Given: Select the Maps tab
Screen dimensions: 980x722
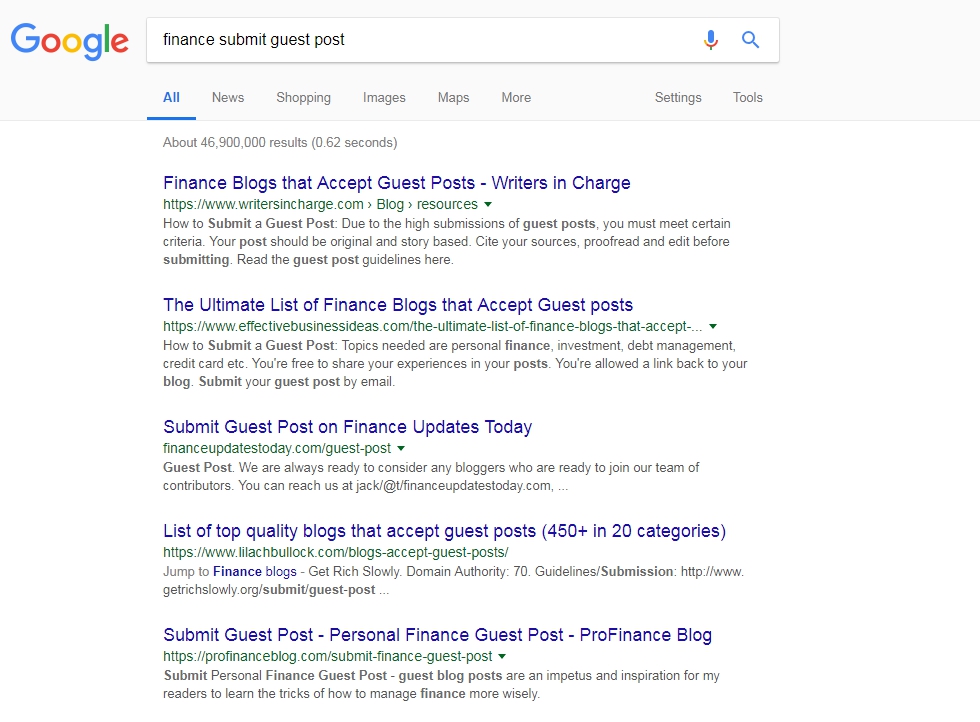Looking at the screenshot, I should pyautogui.click(x=453, y=98).
